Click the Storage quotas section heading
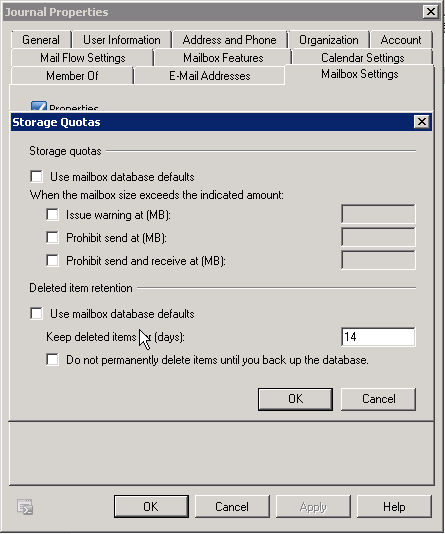This screenshot has width=445, height=534. pyautogui.click(x=65, y=151)
